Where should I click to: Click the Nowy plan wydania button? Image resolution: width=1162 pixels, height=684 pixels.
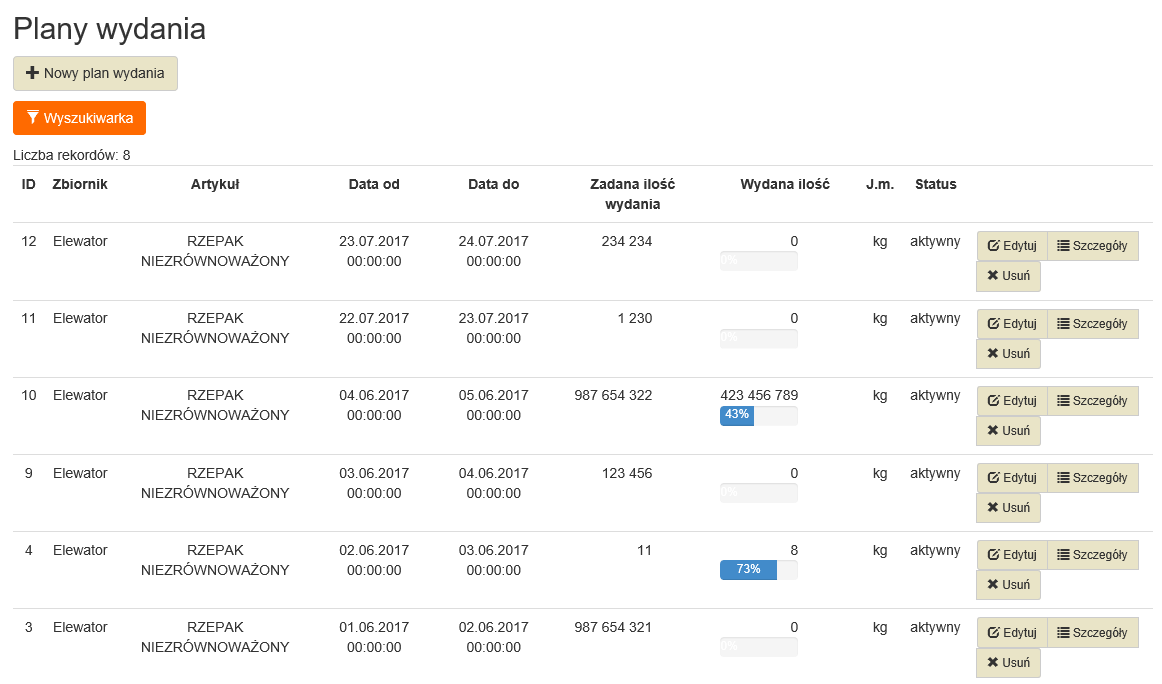[x=95, y=73]
